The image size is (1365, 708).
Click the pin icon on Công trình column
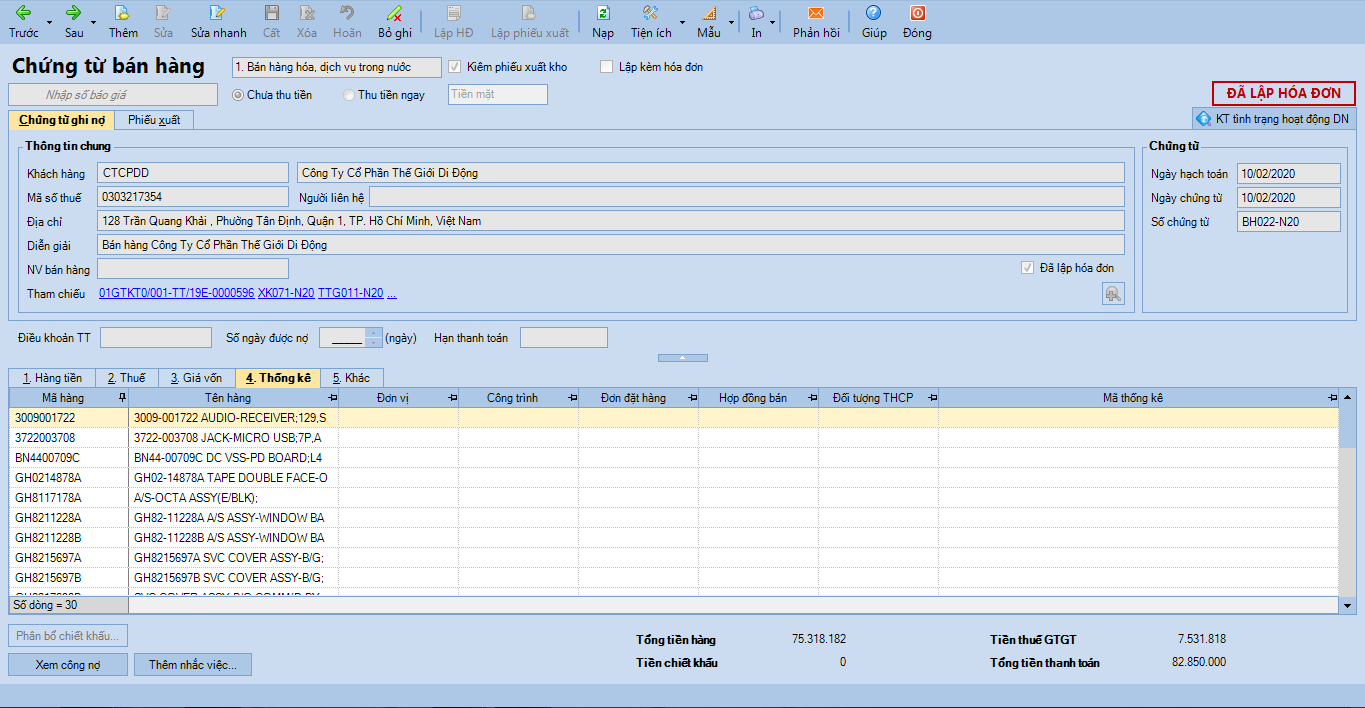pyautogui.click(x=572, y=398)
